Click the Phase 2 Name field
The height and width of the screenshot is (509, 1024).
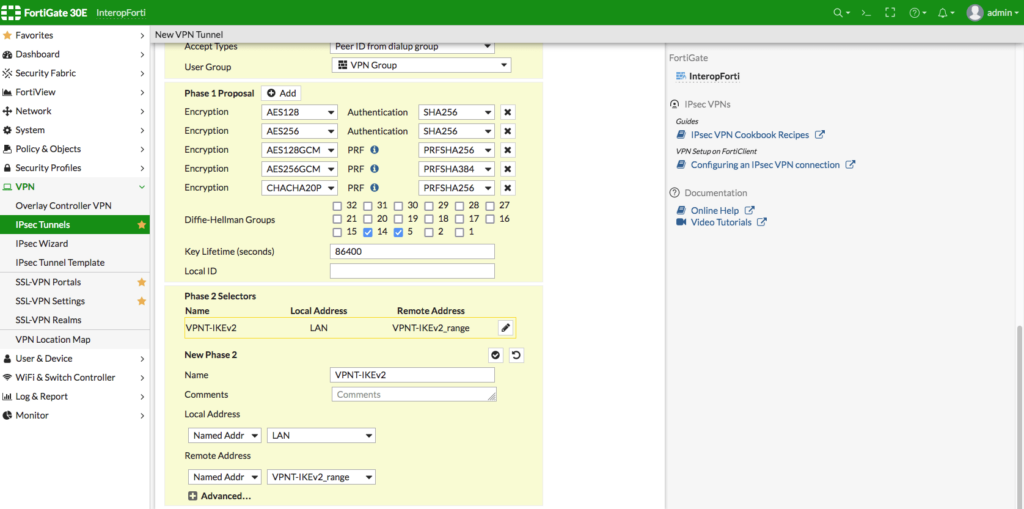pos(413,375)
